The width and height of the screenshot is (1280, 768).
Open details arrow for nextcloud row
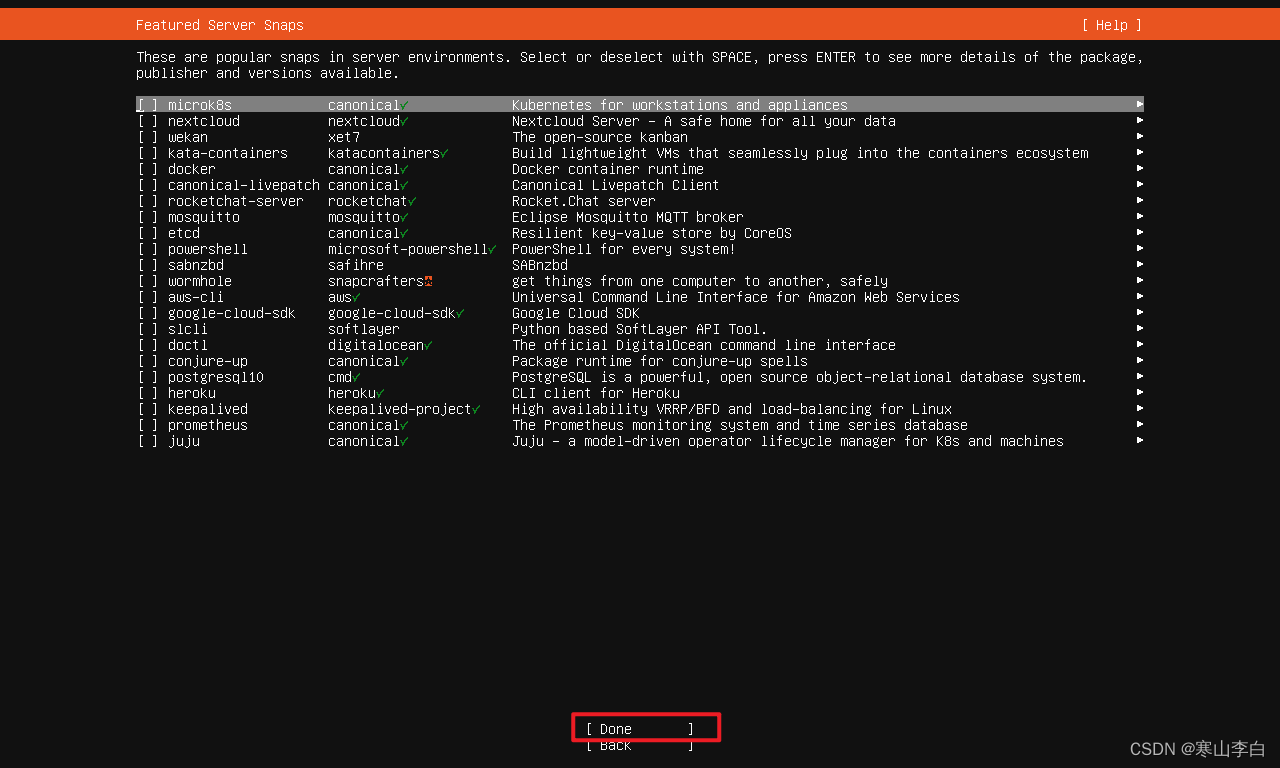1140,121
